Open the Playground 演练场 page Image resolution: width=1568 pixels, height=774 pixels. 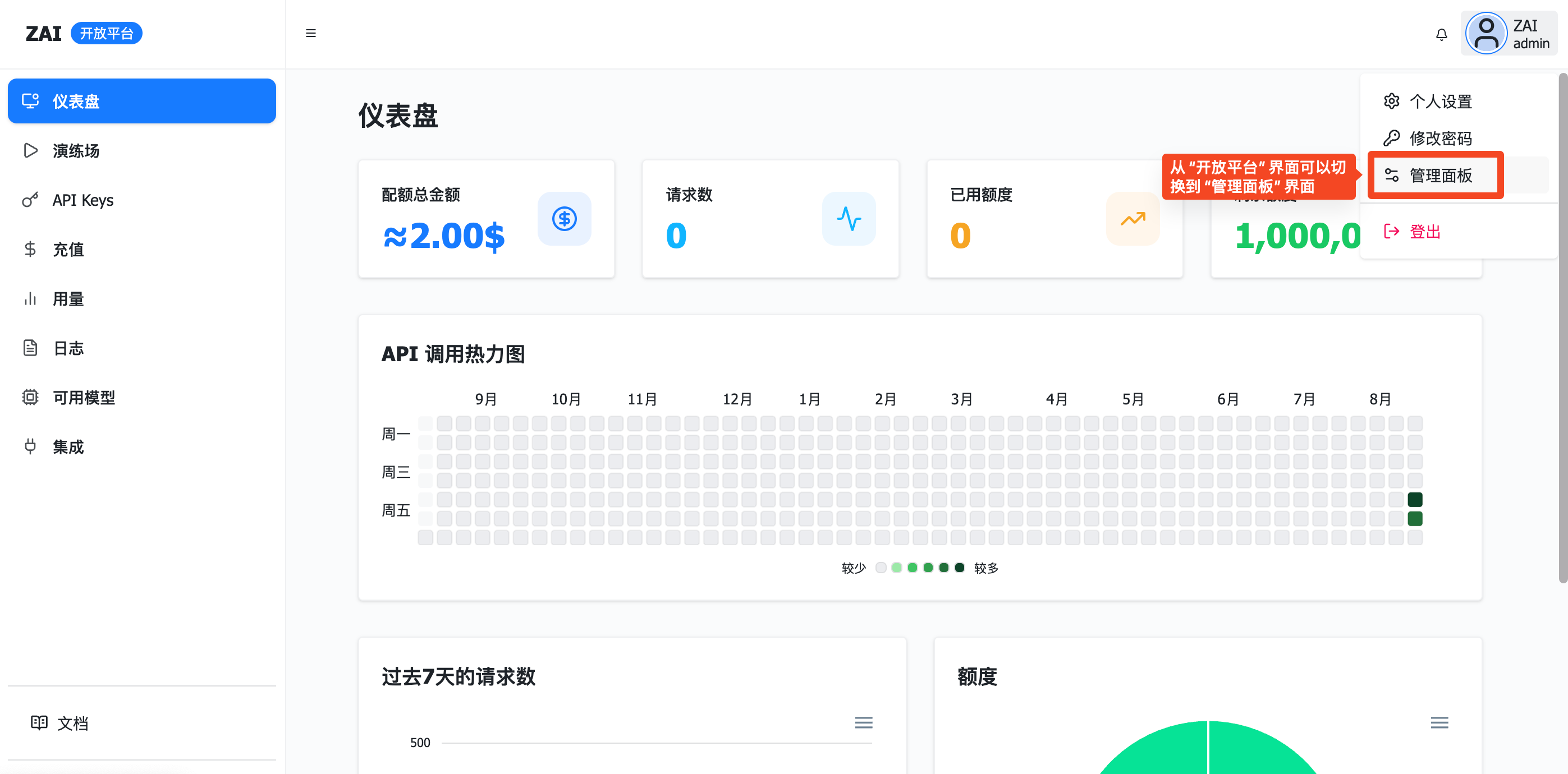point(75,150)
